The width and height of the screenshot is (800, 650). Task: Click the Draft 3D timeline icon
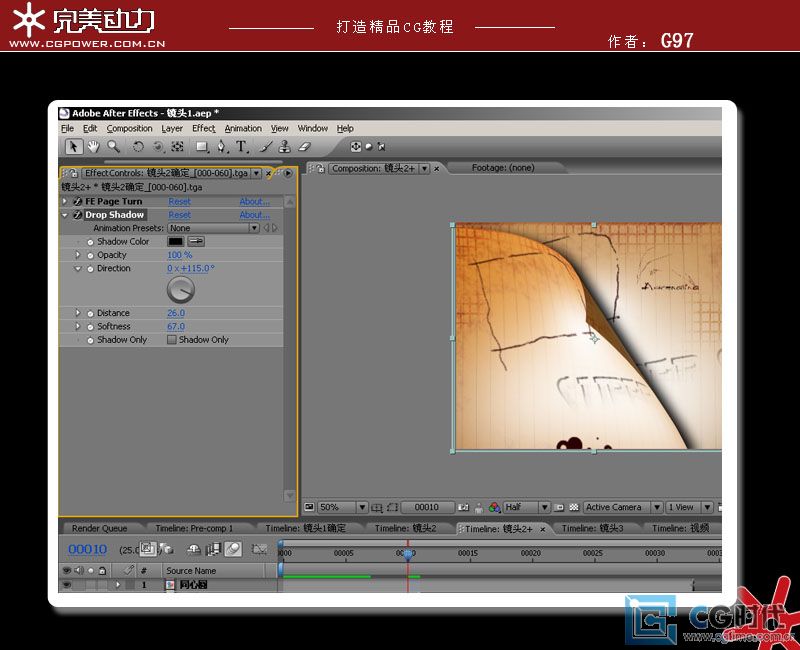coord(166,549)
